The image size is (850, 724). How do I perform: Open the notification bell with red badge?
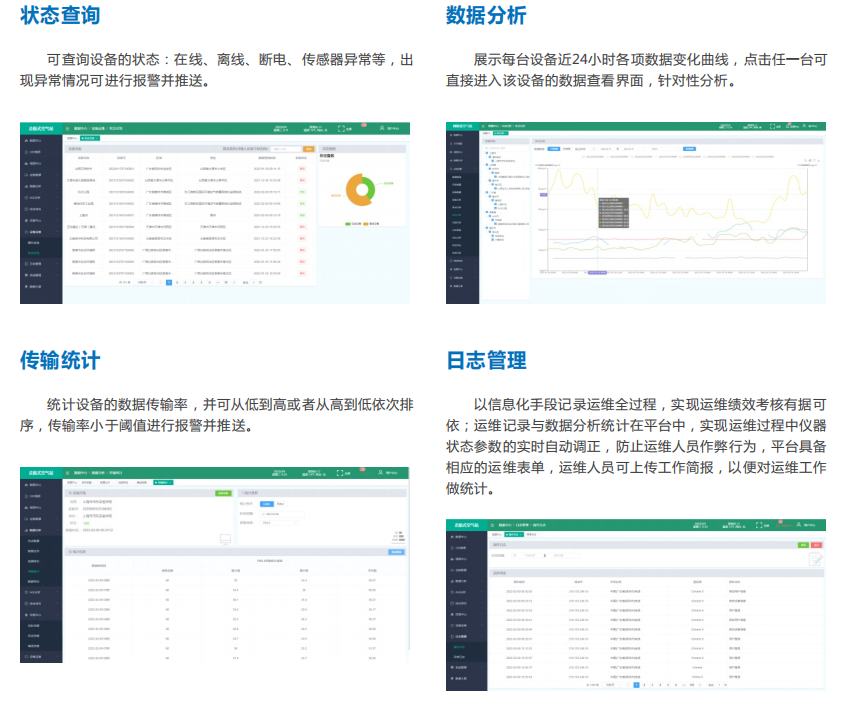coord(363,127)
